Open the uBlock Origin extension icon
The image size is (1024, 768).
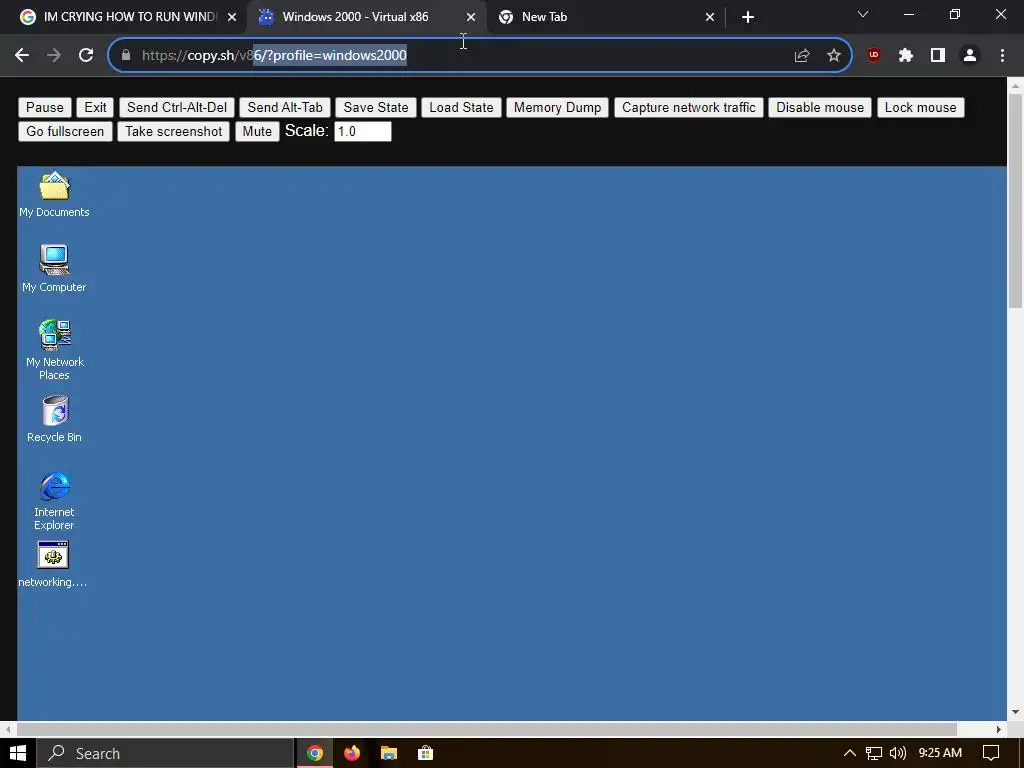click(873, 56)
